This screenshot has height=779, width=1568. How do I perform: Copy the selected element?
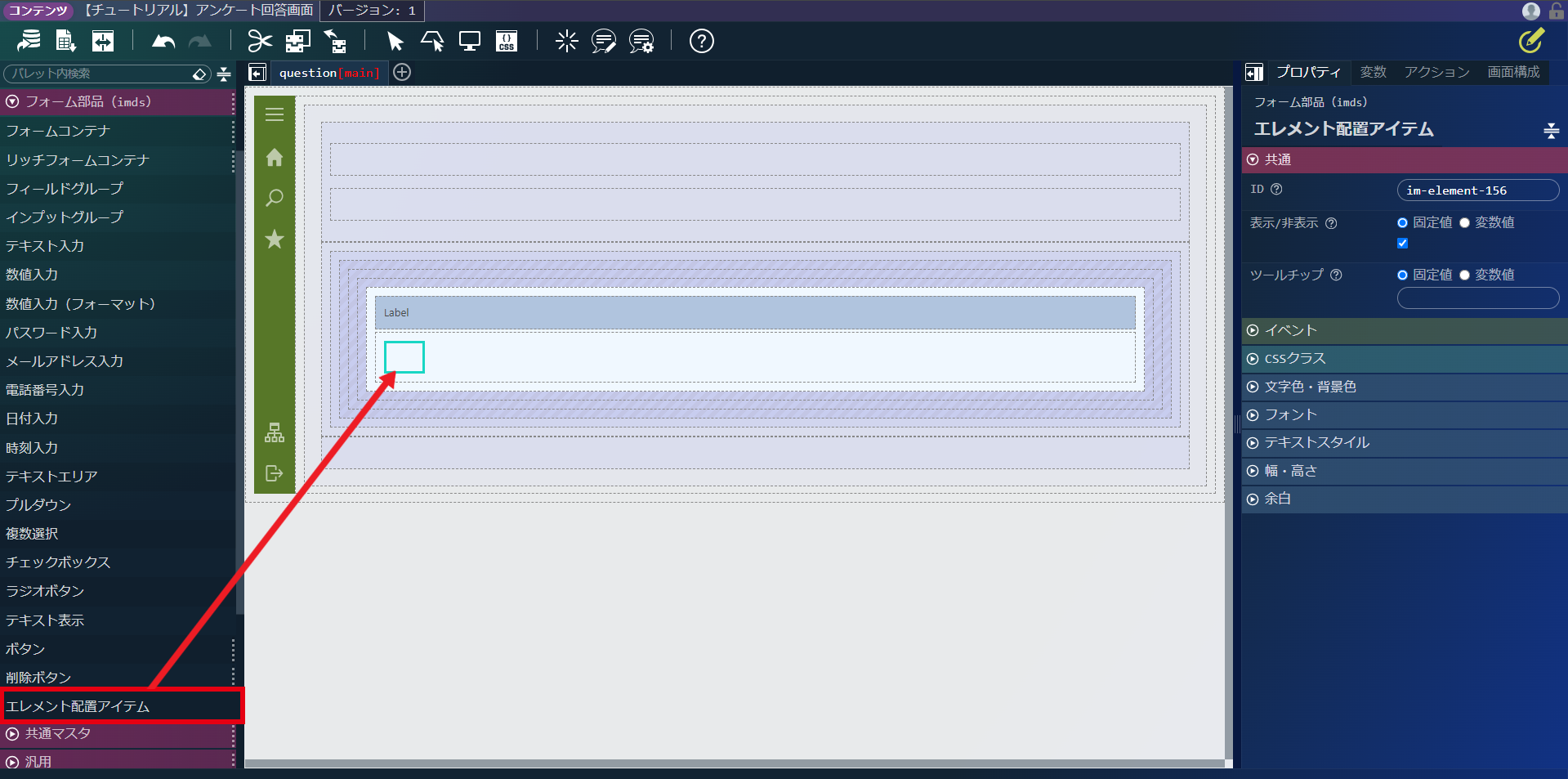tap(297, 41)
